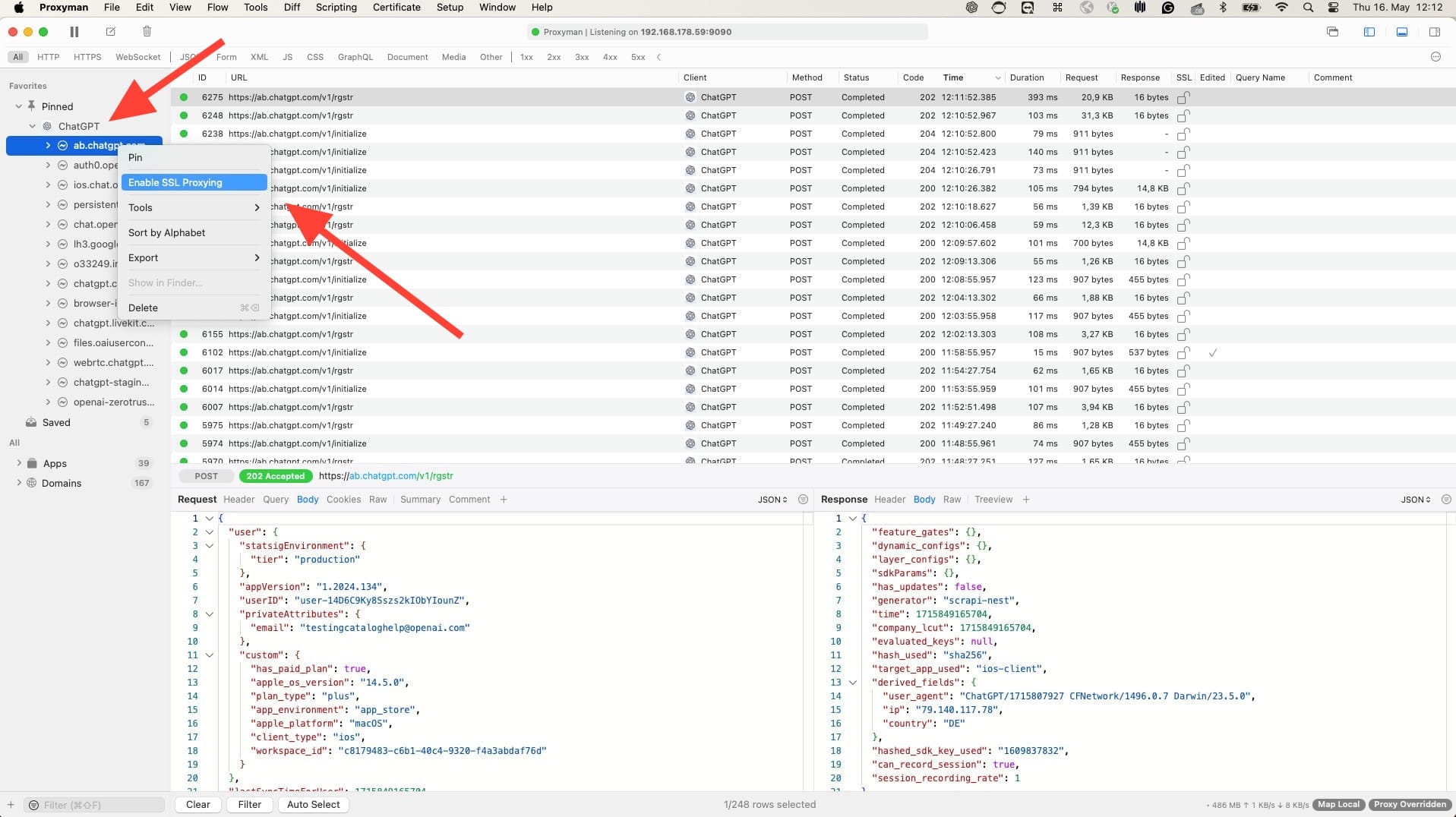Click the Filter text input field
This screenshot has height=817, width=1456.
tap(99, 804)
